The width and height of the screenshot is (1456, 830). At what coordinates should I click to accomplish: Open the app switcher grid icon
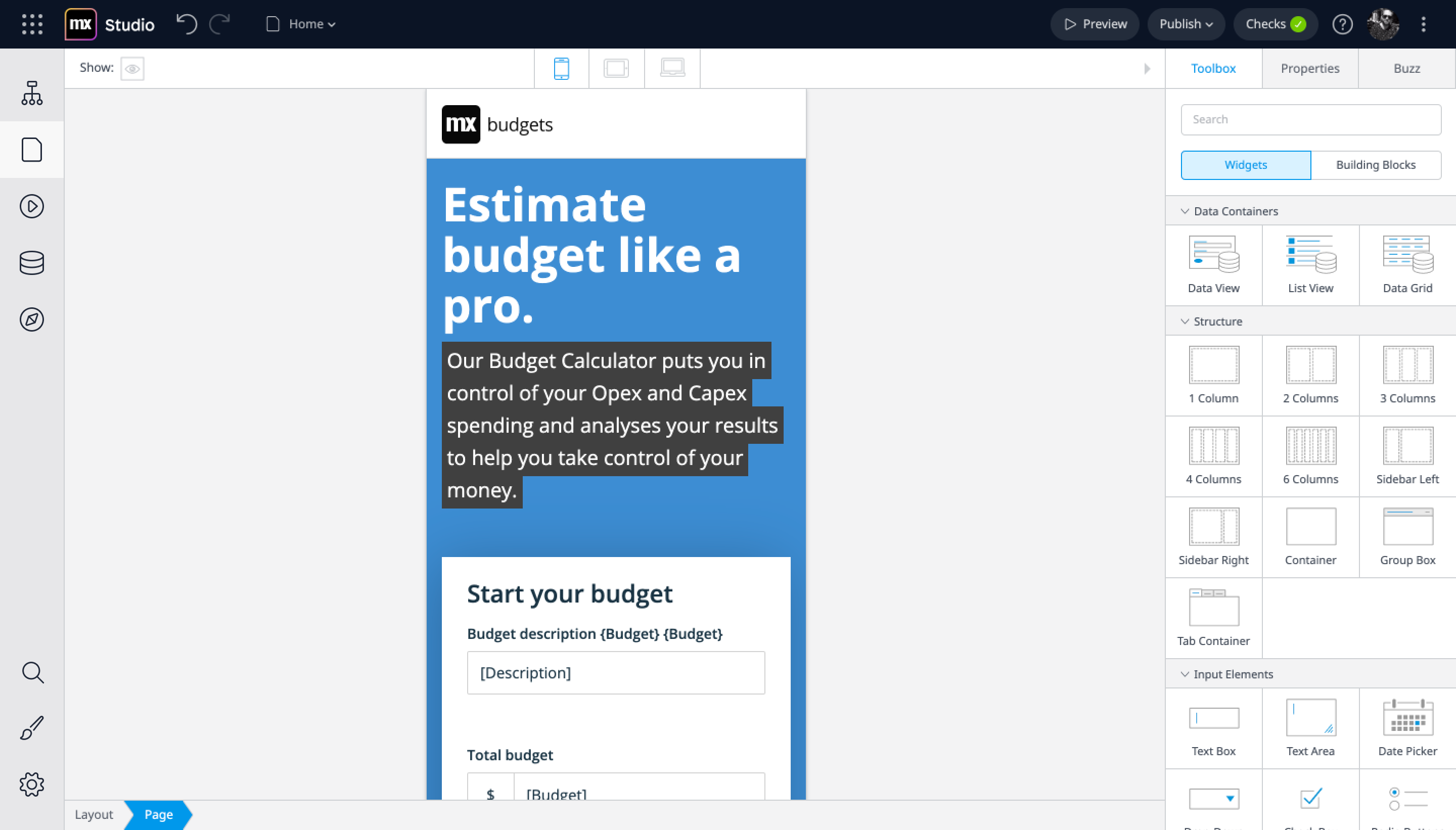[x=32, y=24]
